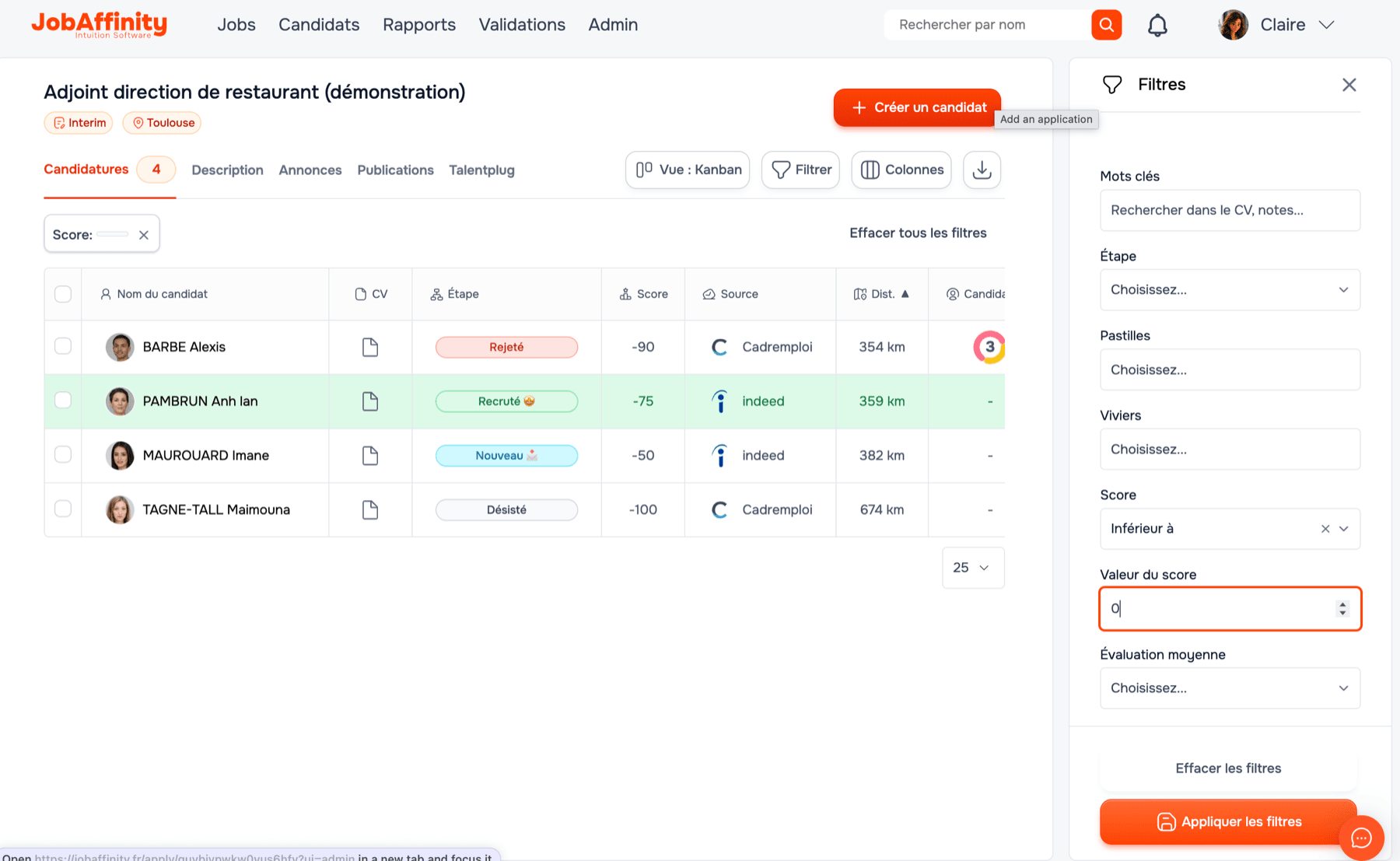This screenshot has height=861, width=1400.
Task: Click the Rechercher par nom field
Action: point(988,25)
